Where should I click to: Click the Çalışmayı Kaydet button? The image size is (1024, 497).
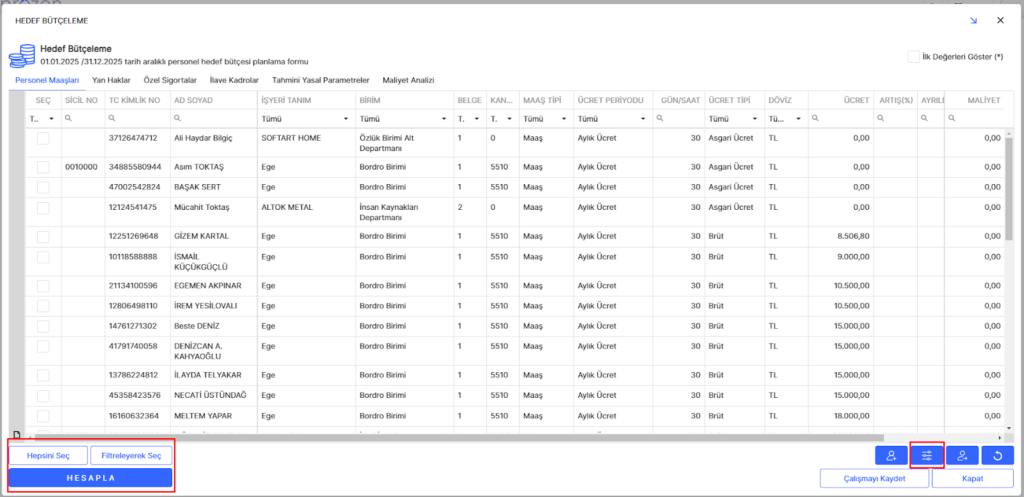873,479
